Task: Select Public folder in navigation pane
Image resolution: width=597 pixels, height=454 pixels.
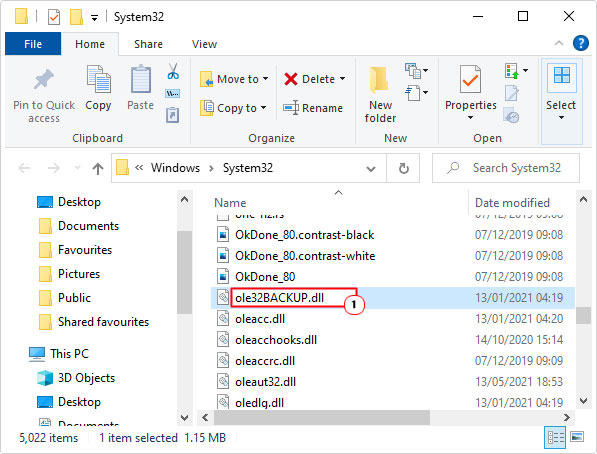Action: (x=74, y=298)
